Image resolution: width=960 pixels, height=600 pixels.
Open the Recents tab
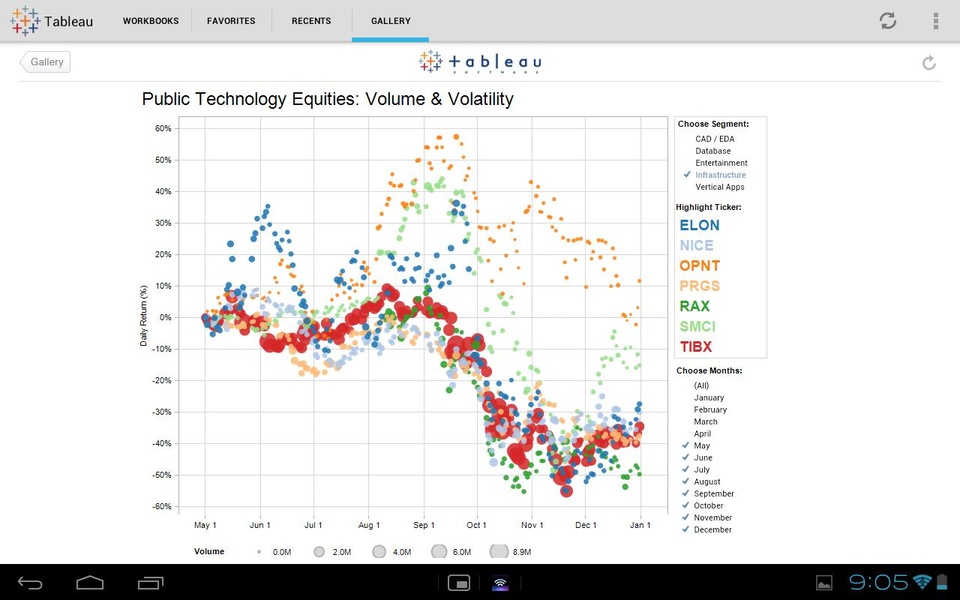(311, 21)
